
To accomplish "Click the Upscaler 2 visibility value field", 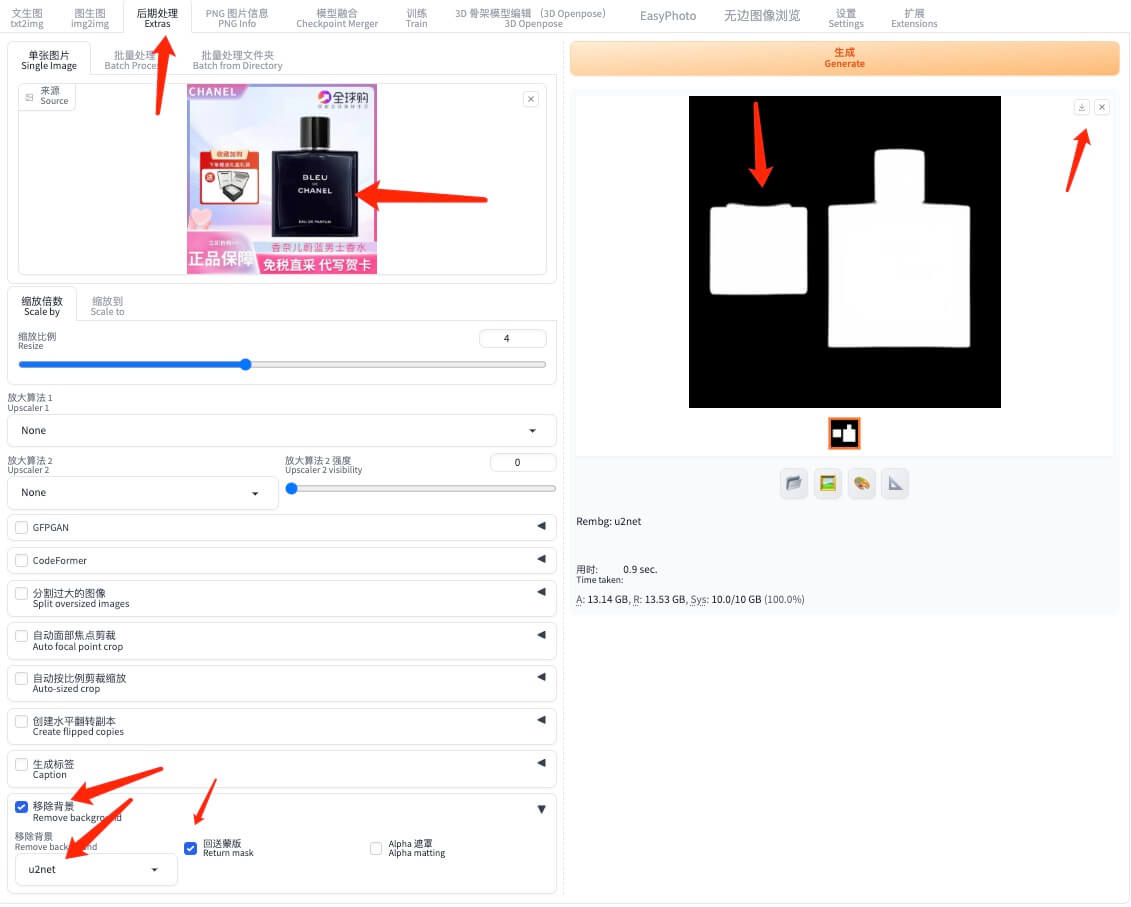I will click(x=522, y=463).
